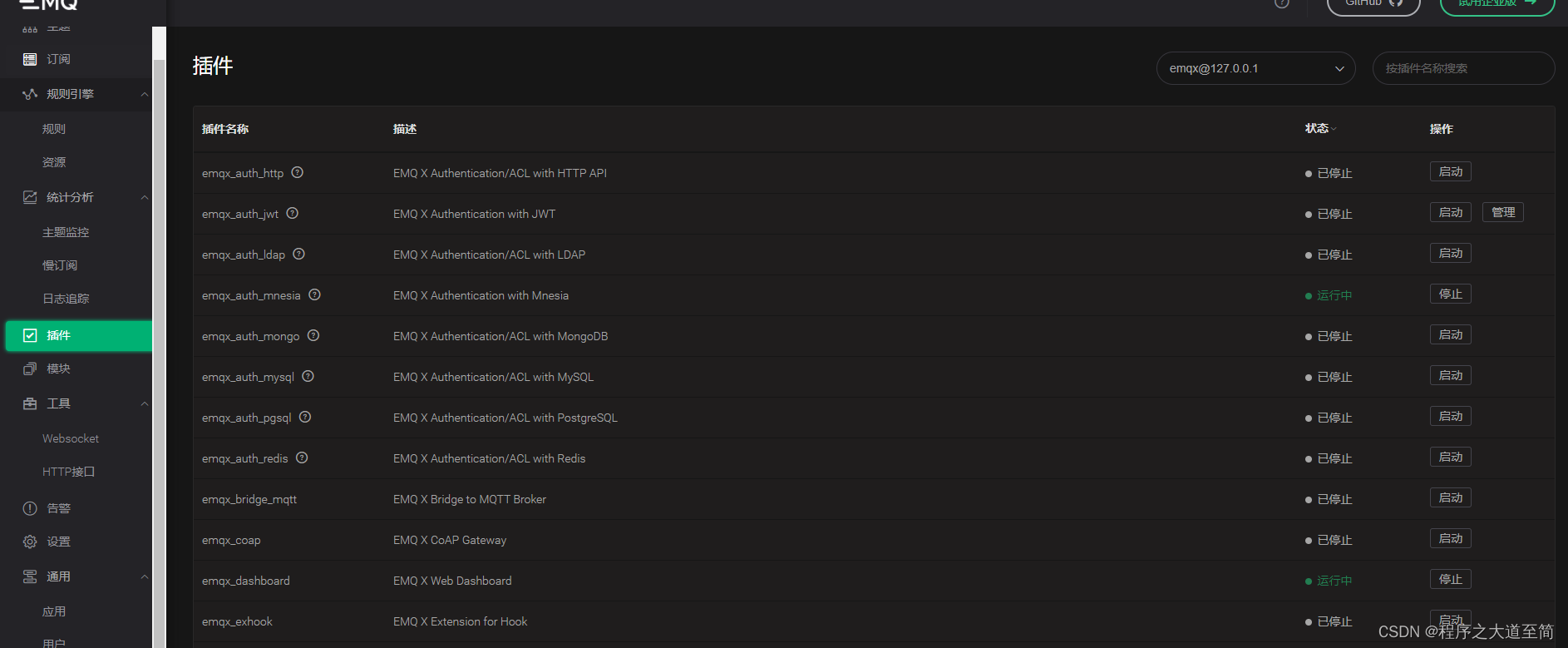This screenshot has width=1568, height=648.
Task: Open help icon for emqx_auth_mongo plugin
Action: pyautogui.click(x=313, y=335)
